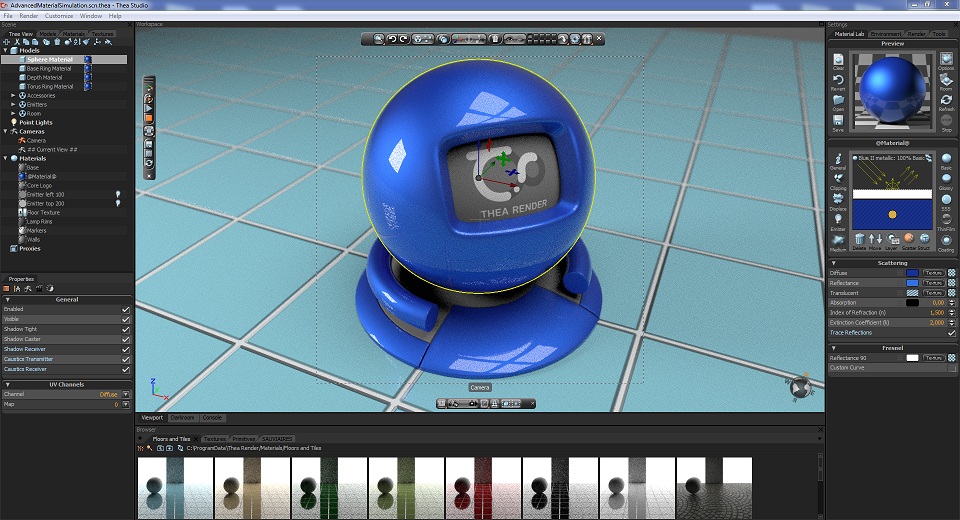Click the cut scissors icon in Tree View toolbar
Screen dimensions: 960x520
pyautogui.click(x=17, y=42)
